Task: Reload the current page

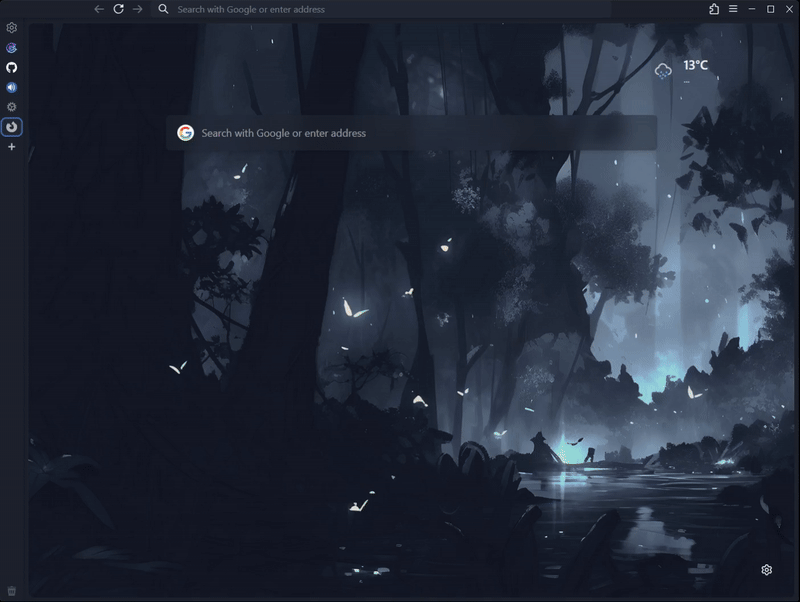Action: click(120, 9)
